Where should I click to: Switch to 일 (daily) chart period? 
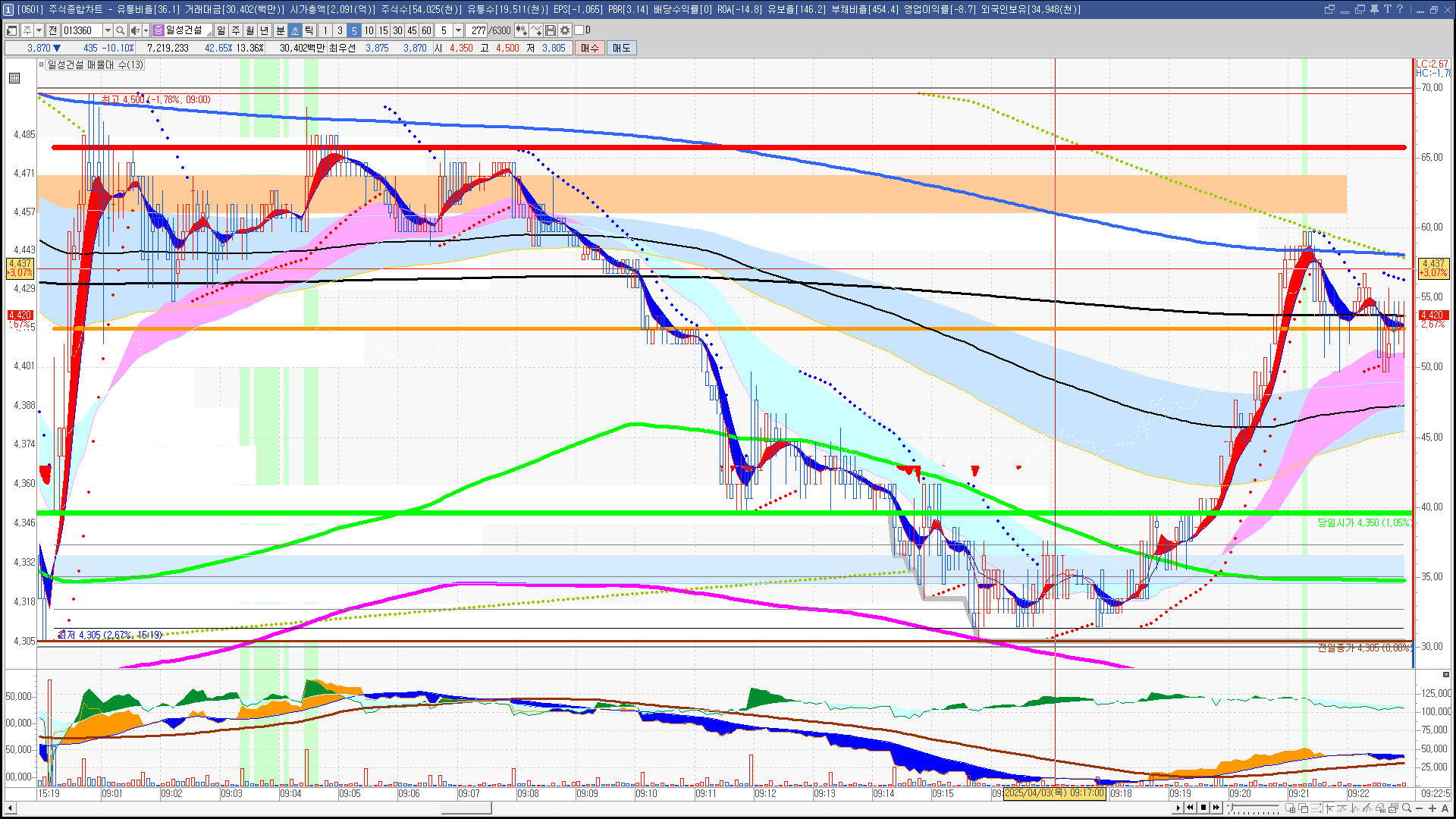point(221,30)
